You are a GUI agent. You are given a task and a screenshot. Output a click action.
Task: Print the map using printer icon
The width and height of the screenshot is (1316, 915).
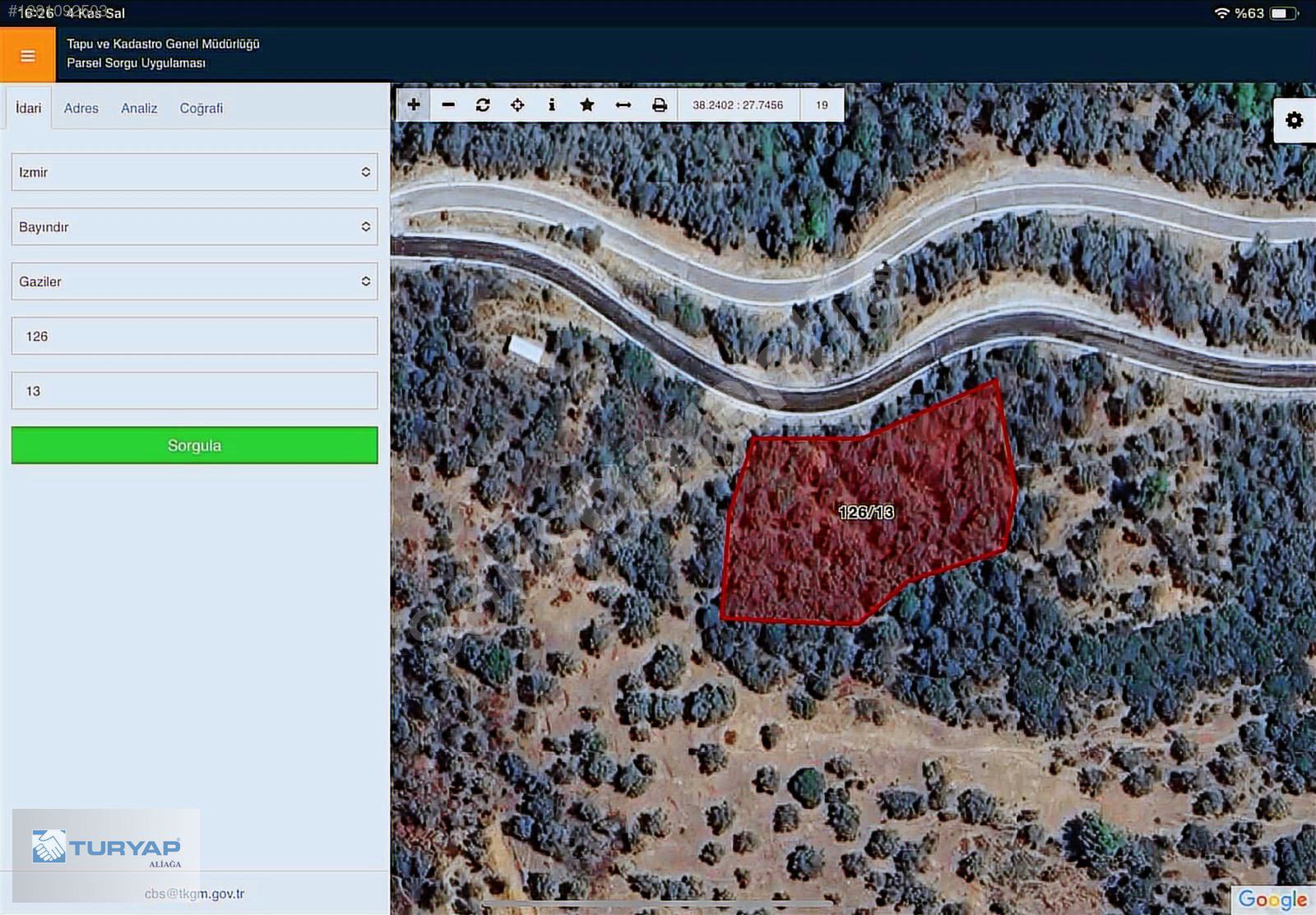pos(659,105)
